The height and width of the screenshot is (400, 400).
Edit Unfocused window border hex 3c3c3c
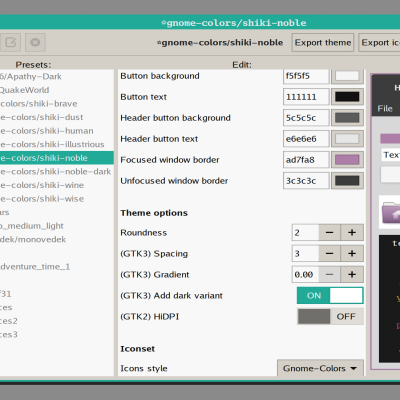pyautogui.click(x=306, y=181)
